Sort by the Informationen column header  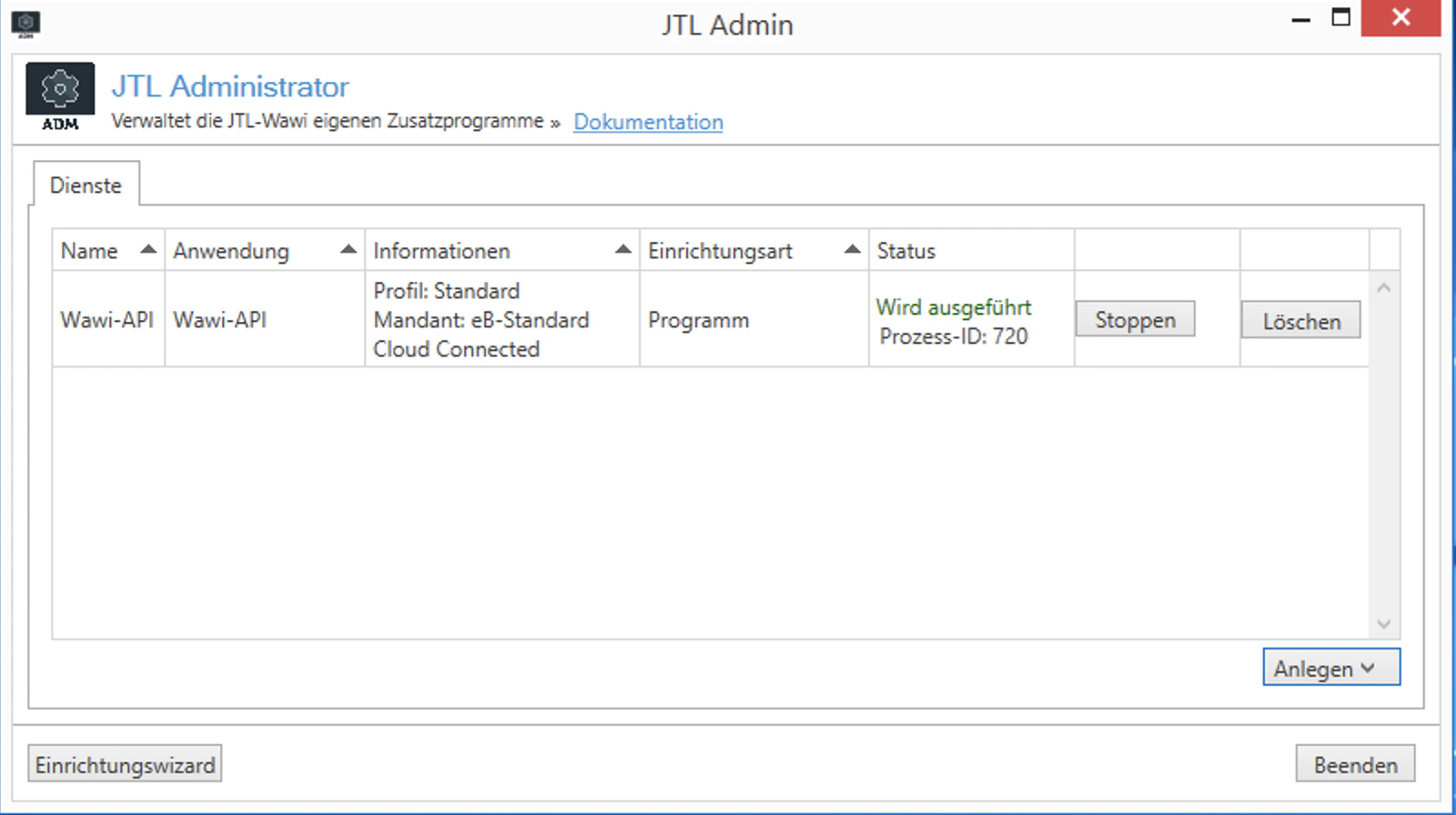(502, 250)
